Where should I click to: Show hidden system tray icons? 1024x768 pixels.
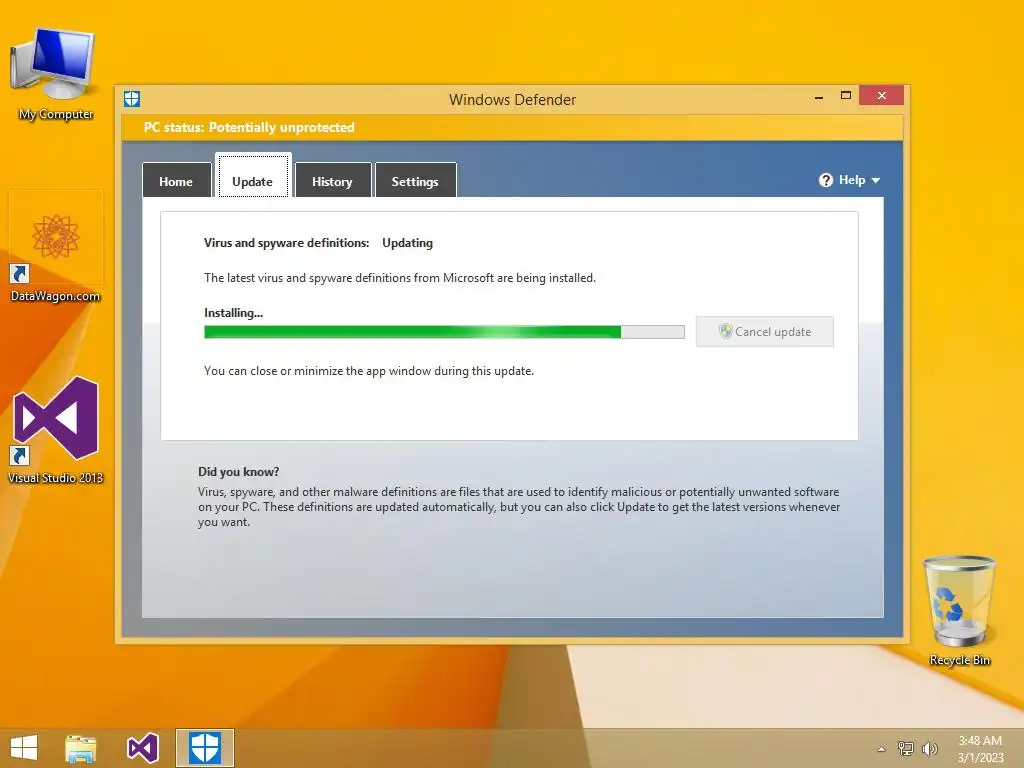click(881, 749)
